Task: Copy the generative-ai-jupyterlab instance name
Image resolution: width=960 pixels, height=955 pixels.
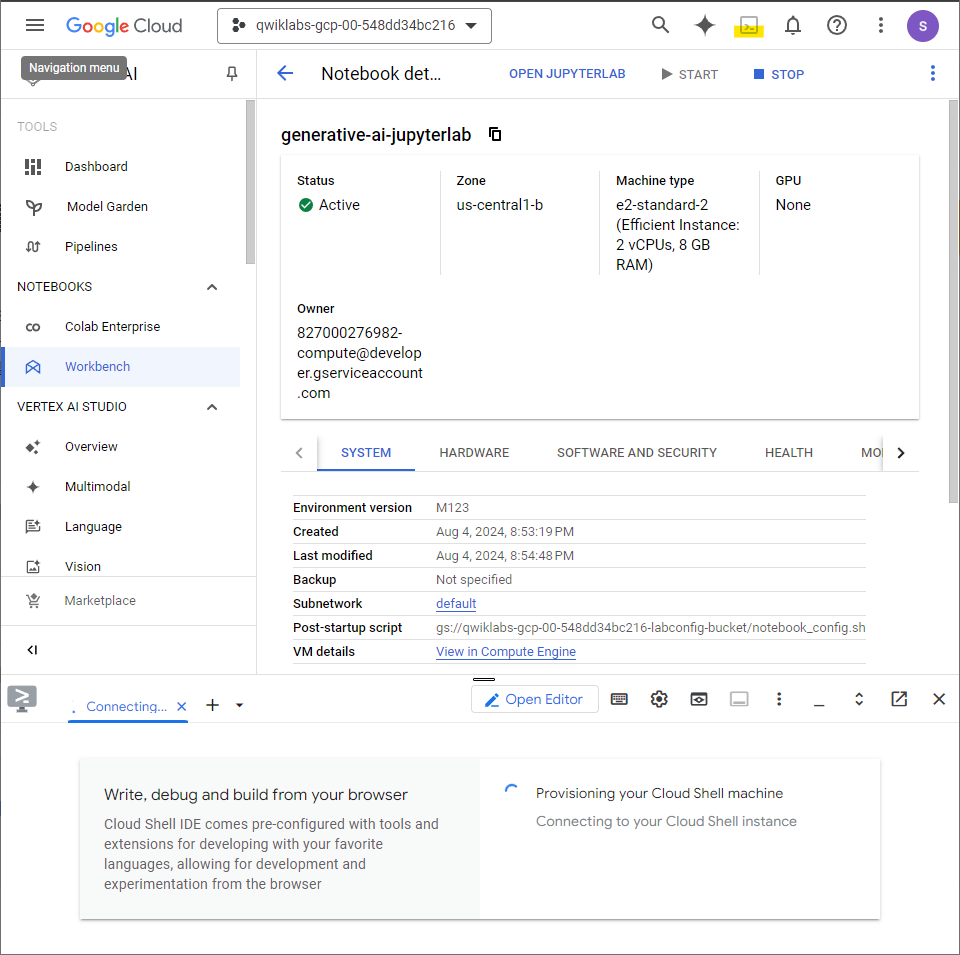Action: tap(495, 134)
